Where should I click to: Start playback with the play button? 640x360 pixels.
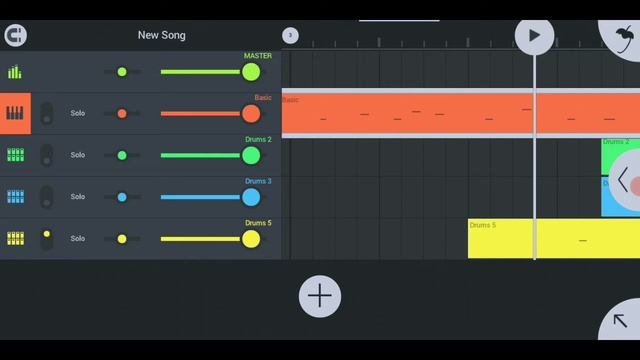(x=534, y=36)
